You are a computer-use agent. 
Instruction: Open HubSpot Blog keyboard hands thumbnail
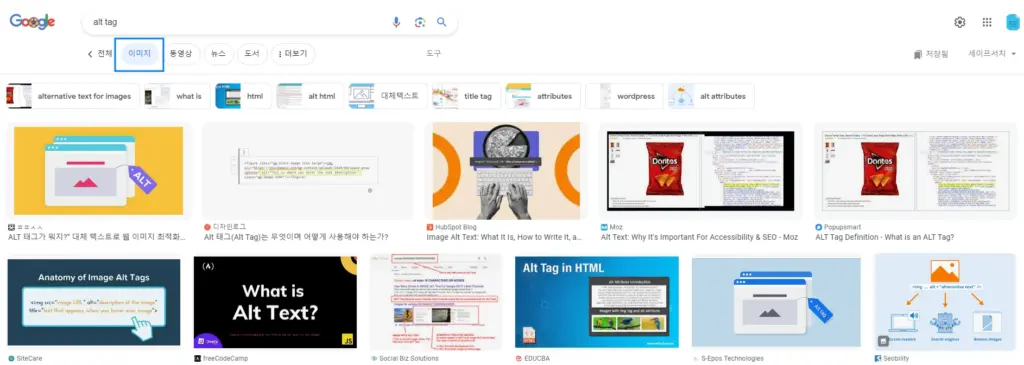505,171
